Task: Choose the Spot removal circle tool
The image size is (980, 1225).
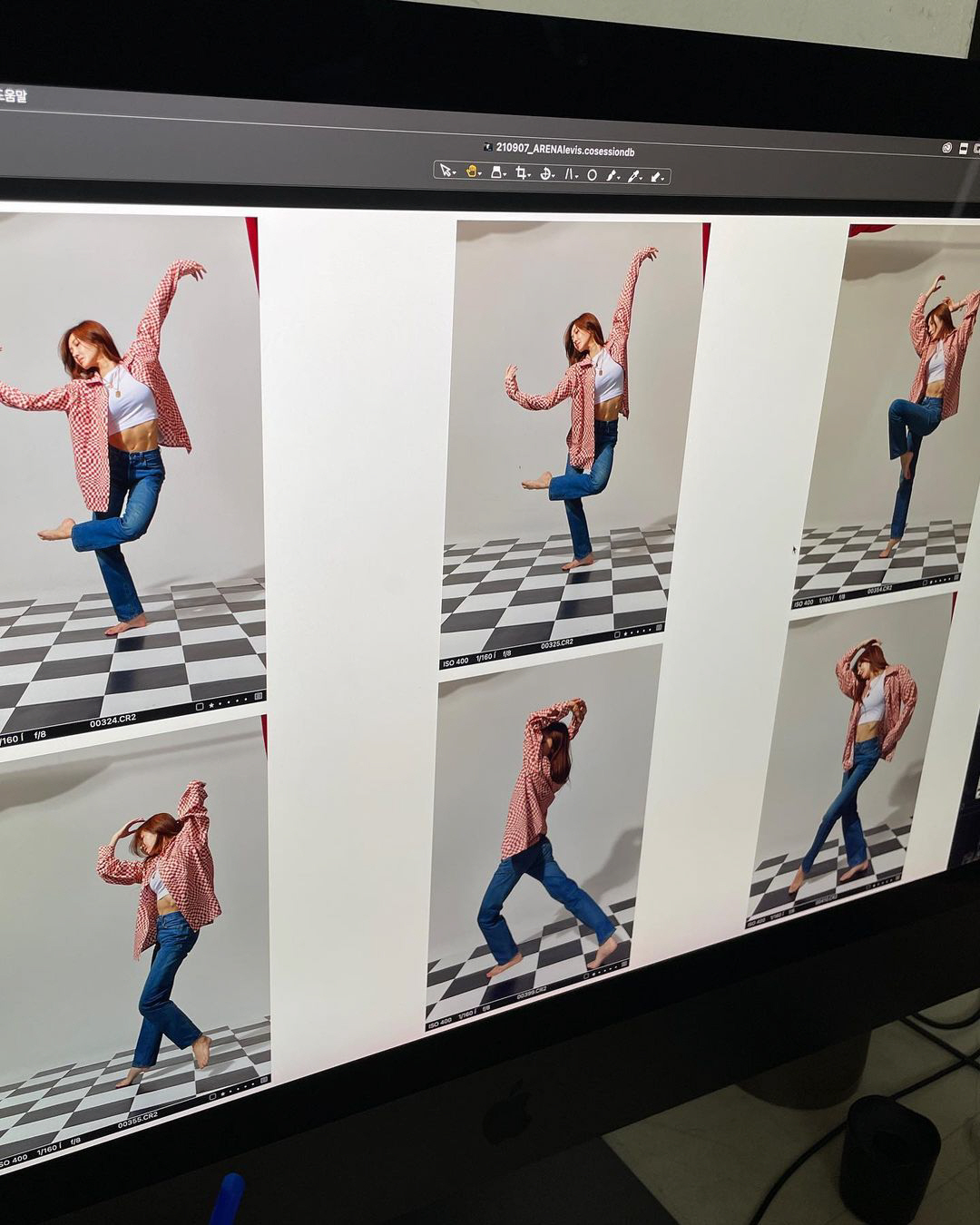Action: [592, 175]
